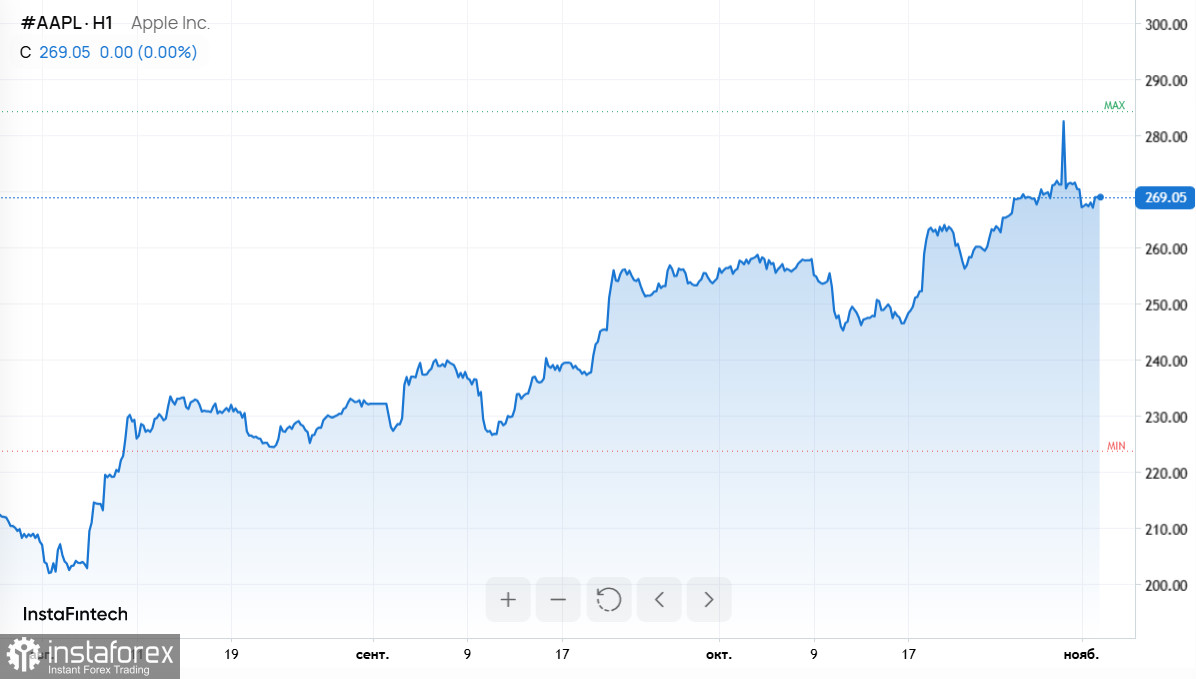Click the Apple Inc. company name
The height and width of the screenshot is (679, 1196).
pos(171,24)
